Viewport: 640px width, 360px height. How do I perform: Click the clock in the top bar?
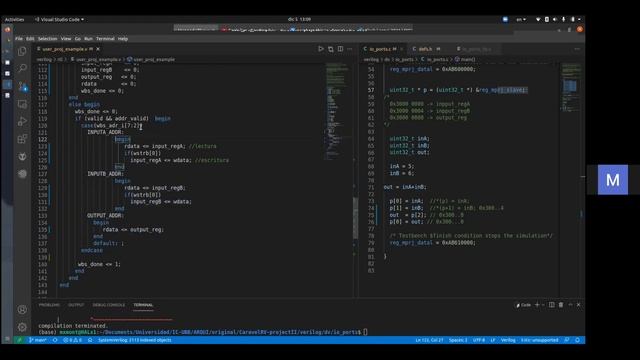(299, 19)
